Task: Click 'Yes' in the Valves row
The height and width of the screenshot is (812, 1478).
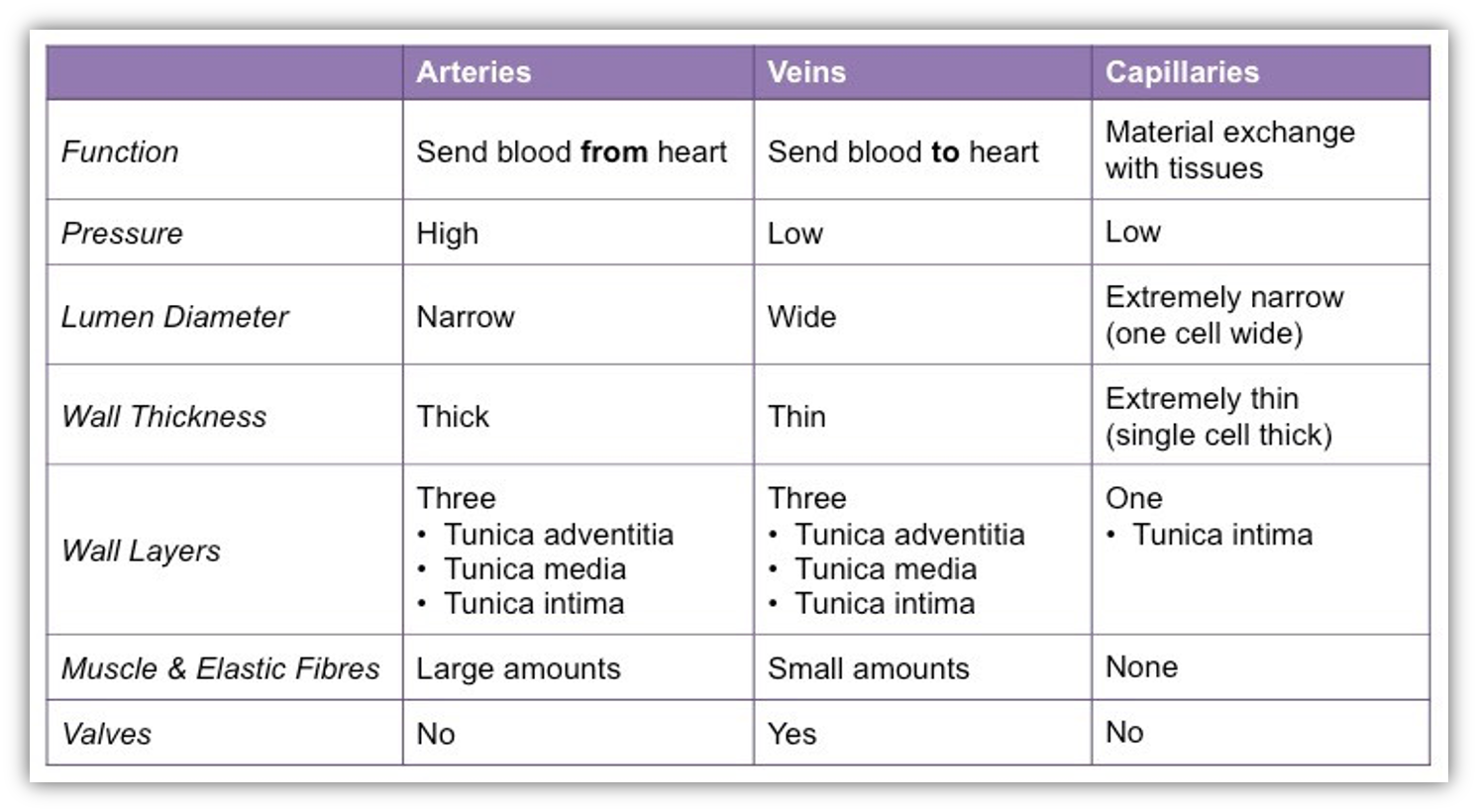Action: click(792, 734)
